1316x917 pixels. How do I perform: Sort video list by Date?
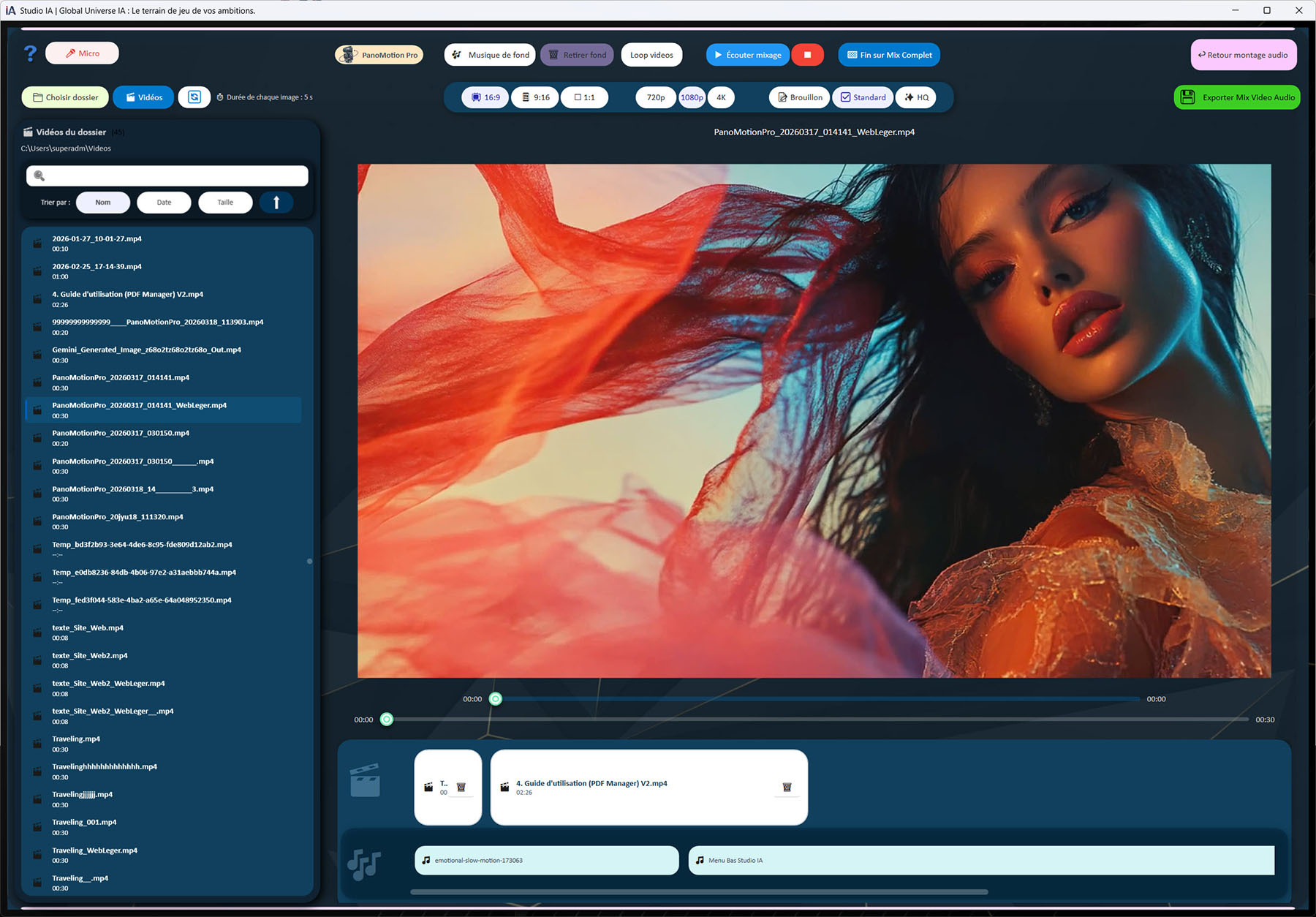(x=164, y=203)
